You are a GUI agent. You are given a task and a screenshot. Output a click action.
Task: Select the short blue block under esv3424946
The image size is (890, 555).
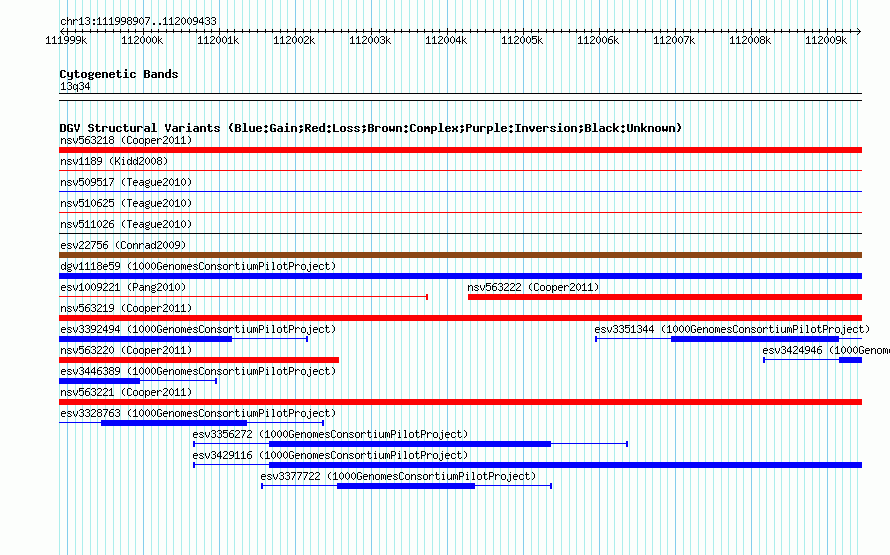[850, 360]
